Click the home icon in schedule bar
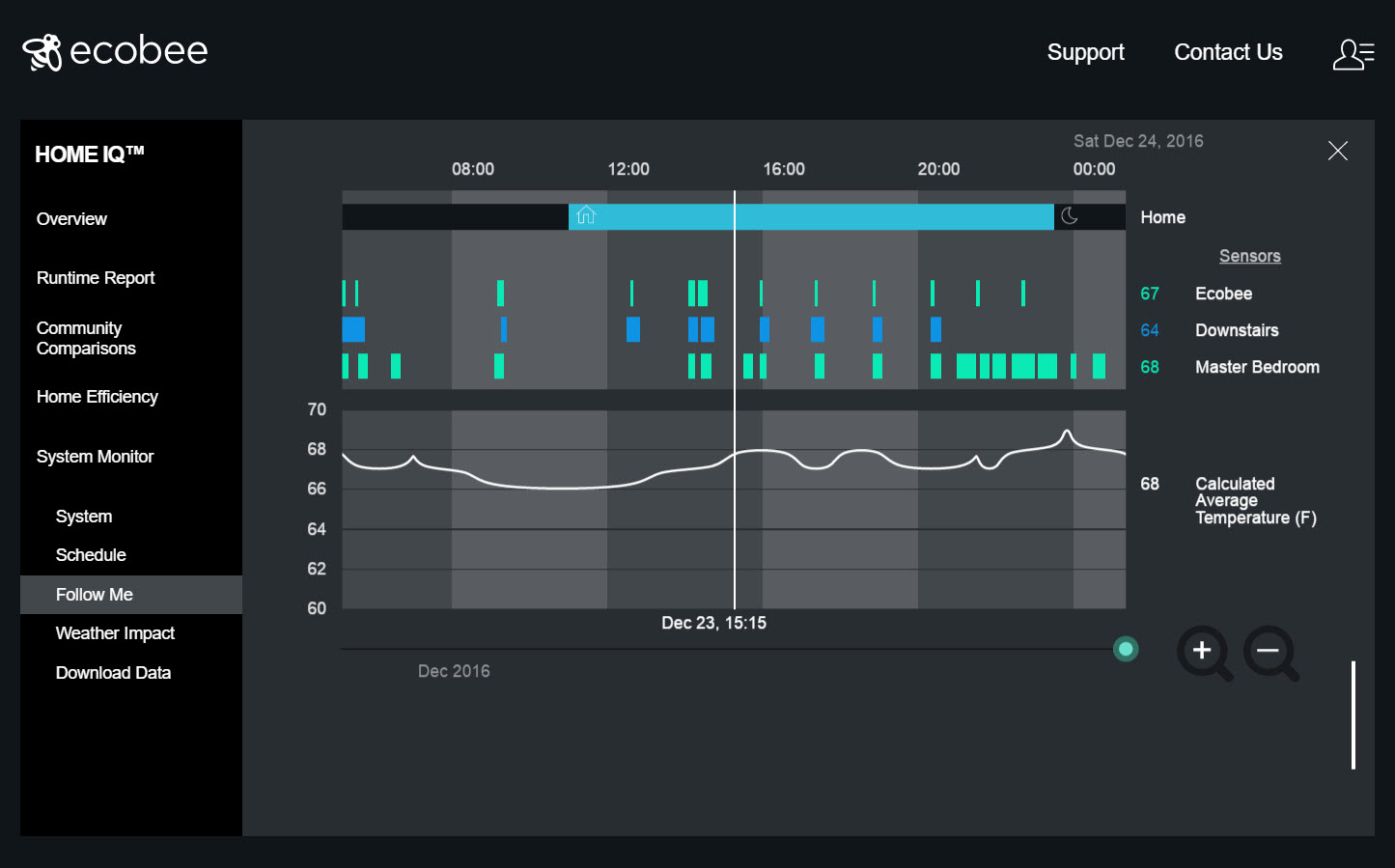This screenshot has width=1395, height=868. 586,216
